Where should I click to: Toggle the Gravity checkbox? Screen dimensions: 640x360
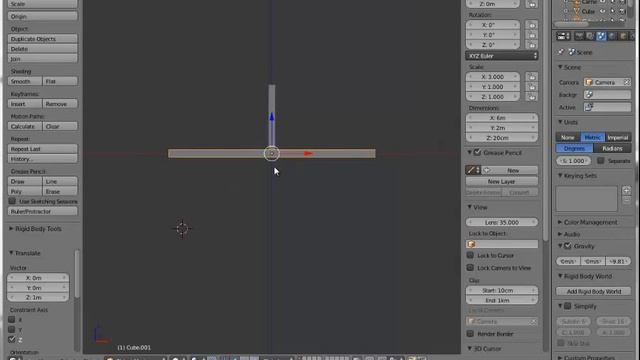point(568,246)
